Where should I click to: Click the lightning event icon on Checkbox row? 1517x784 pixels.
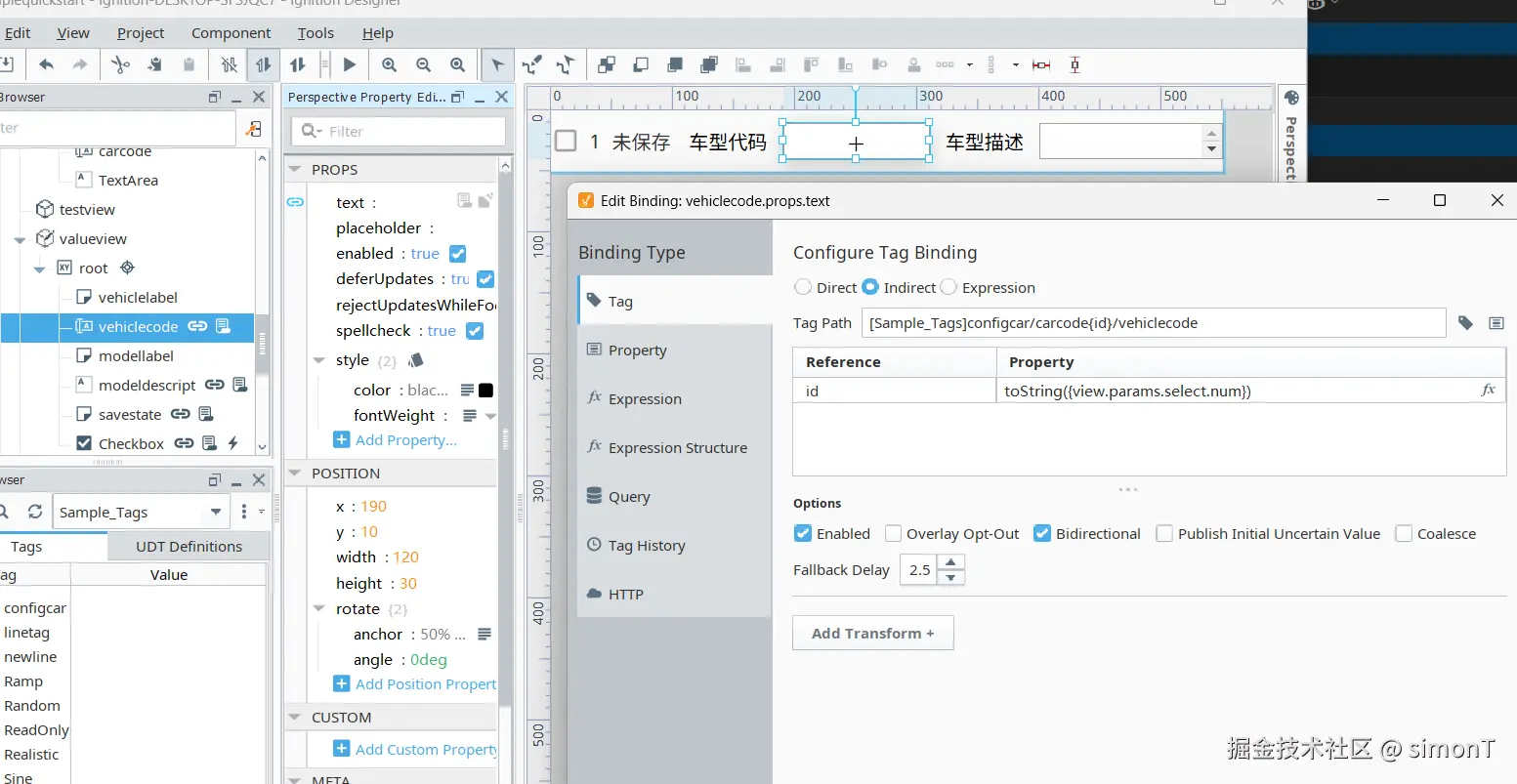232,443
